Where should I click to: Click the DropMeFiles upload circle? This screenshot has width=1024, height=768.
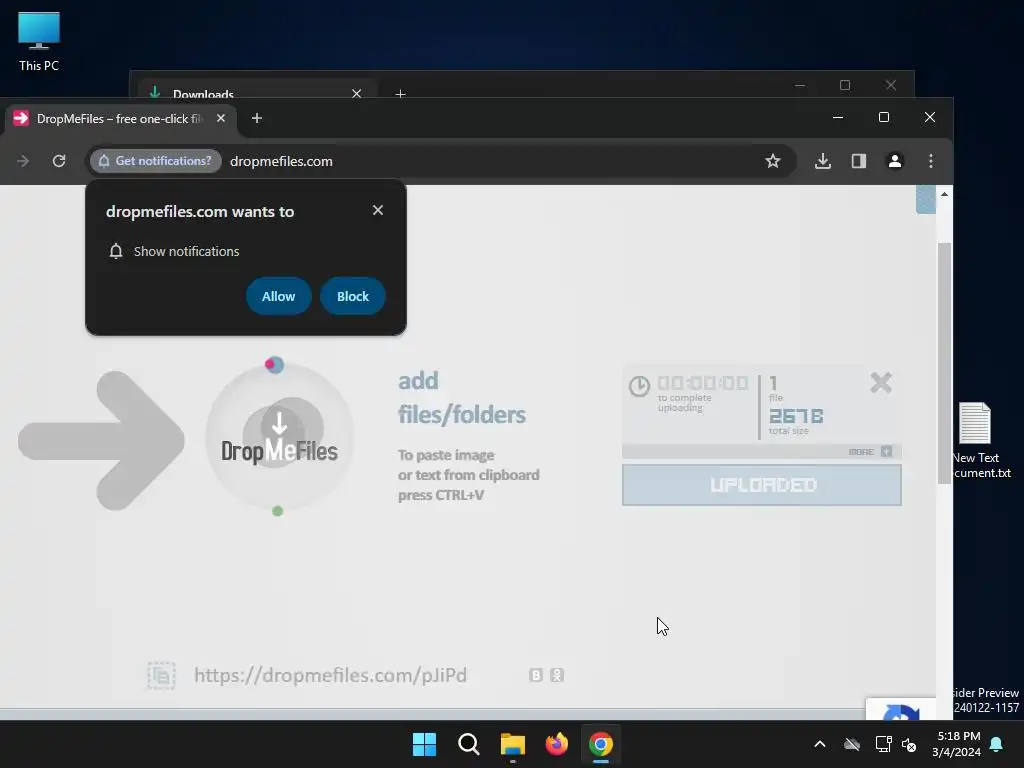tap(280, 438)
